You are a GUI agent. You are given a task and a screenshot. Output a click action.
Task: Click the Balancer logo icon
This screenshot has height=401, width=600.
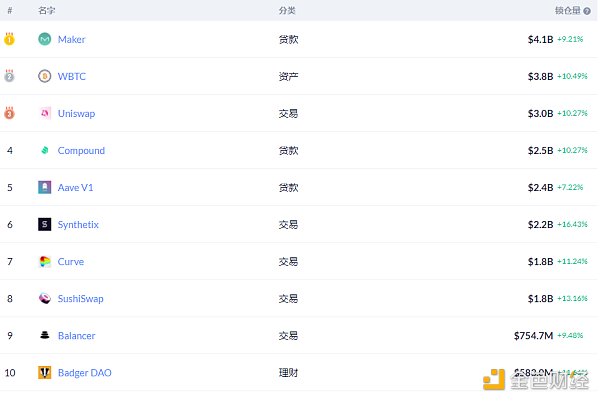(44, 335)
